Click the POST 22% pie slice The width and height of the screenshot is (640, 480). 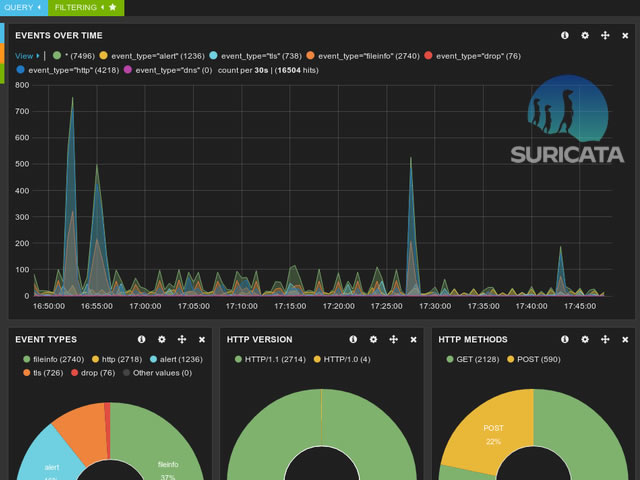[494, 433]
